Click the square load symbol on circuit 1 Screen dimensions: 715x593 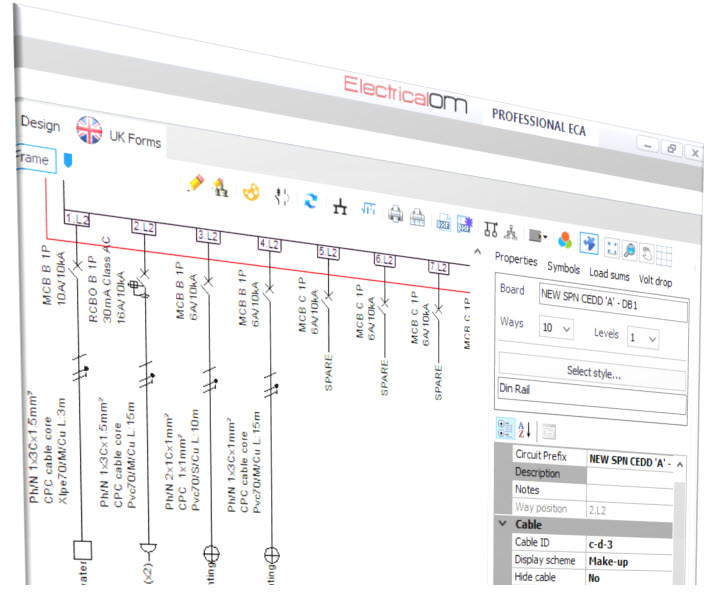83,550
